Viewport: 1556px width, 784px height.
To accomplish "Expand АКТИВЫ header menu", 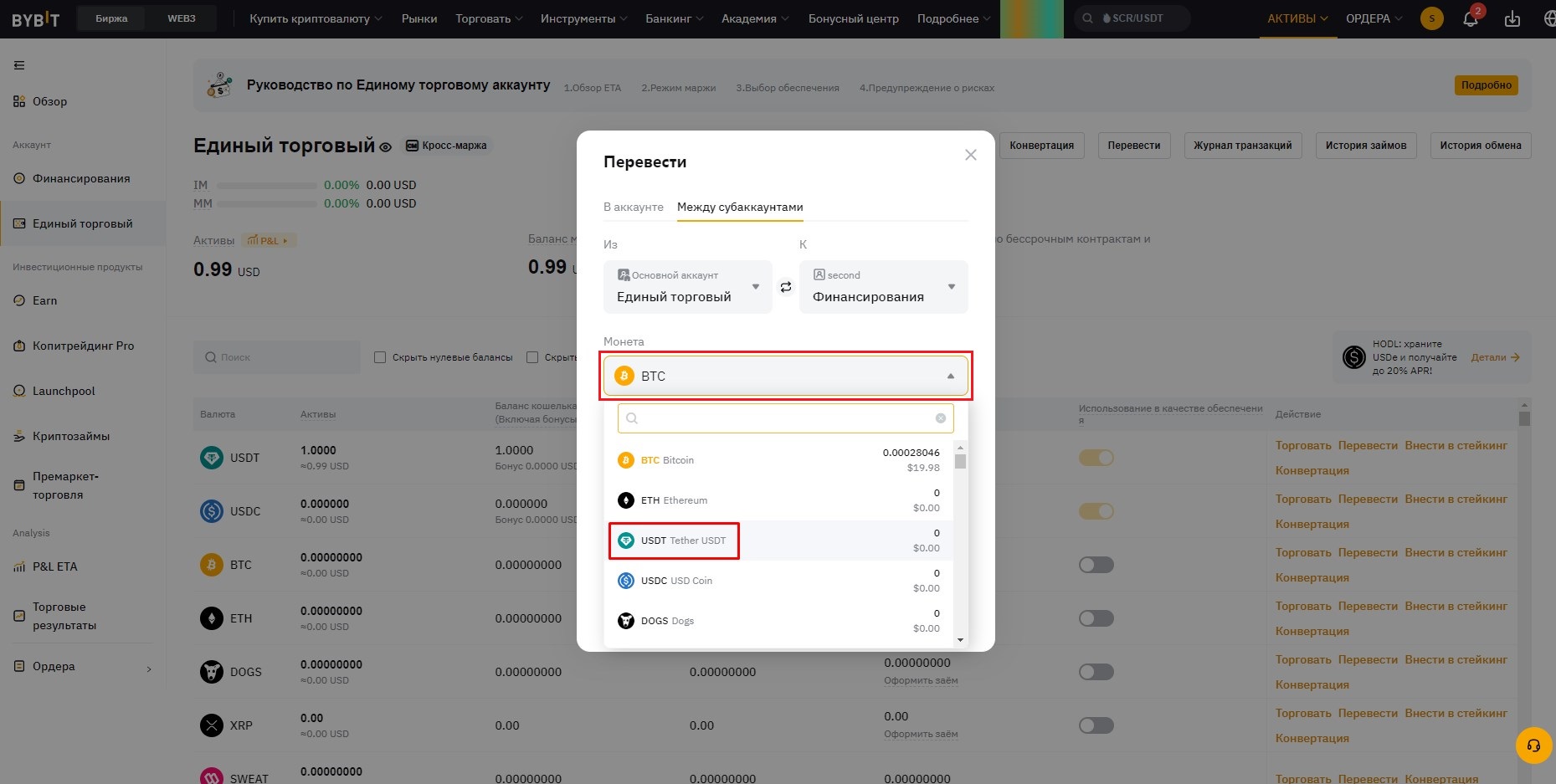I will [1297, 18].
